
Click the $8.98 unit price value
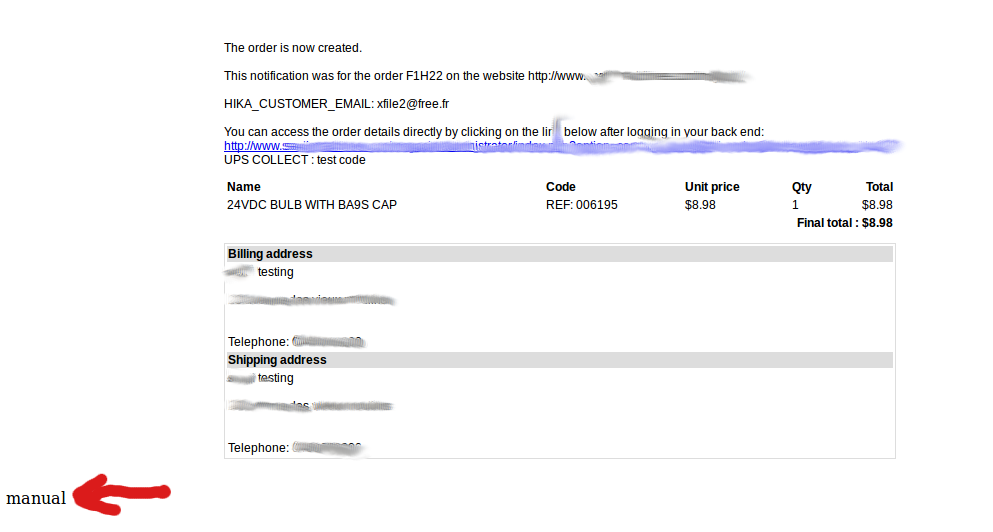coord(700,205)
